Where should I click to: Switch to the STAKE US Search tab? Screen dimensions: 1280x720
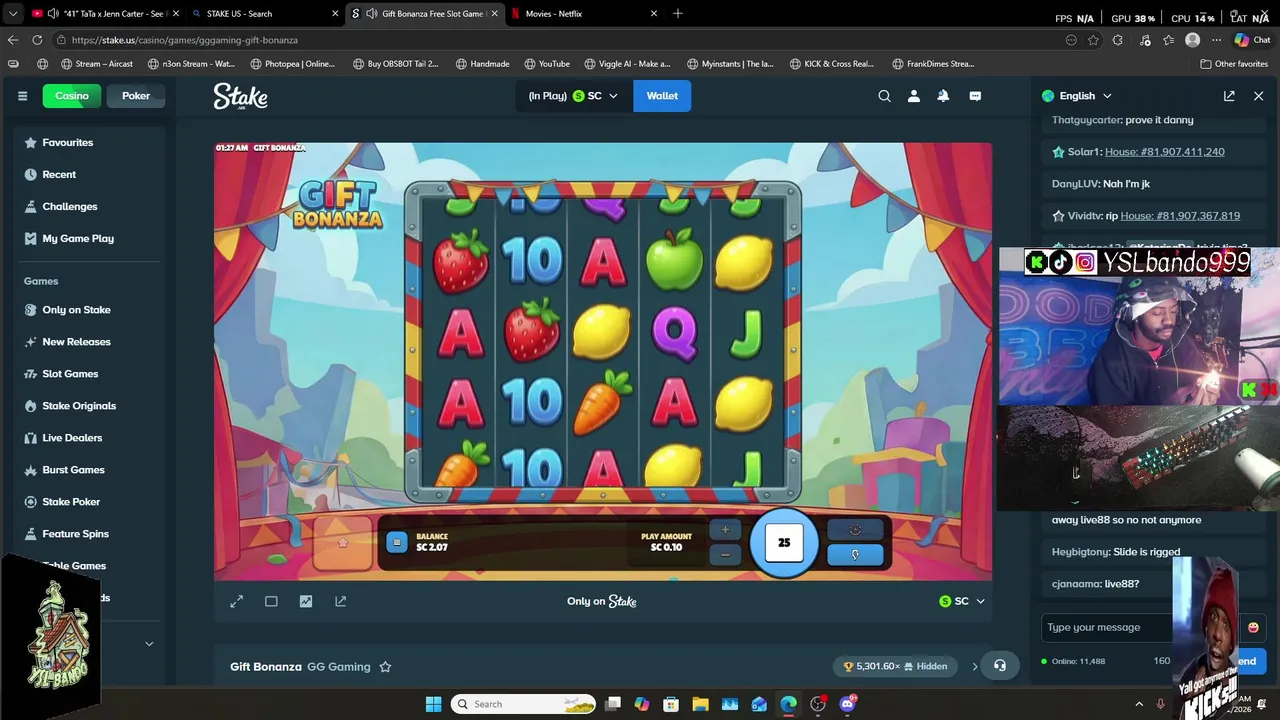click(265, 14)
